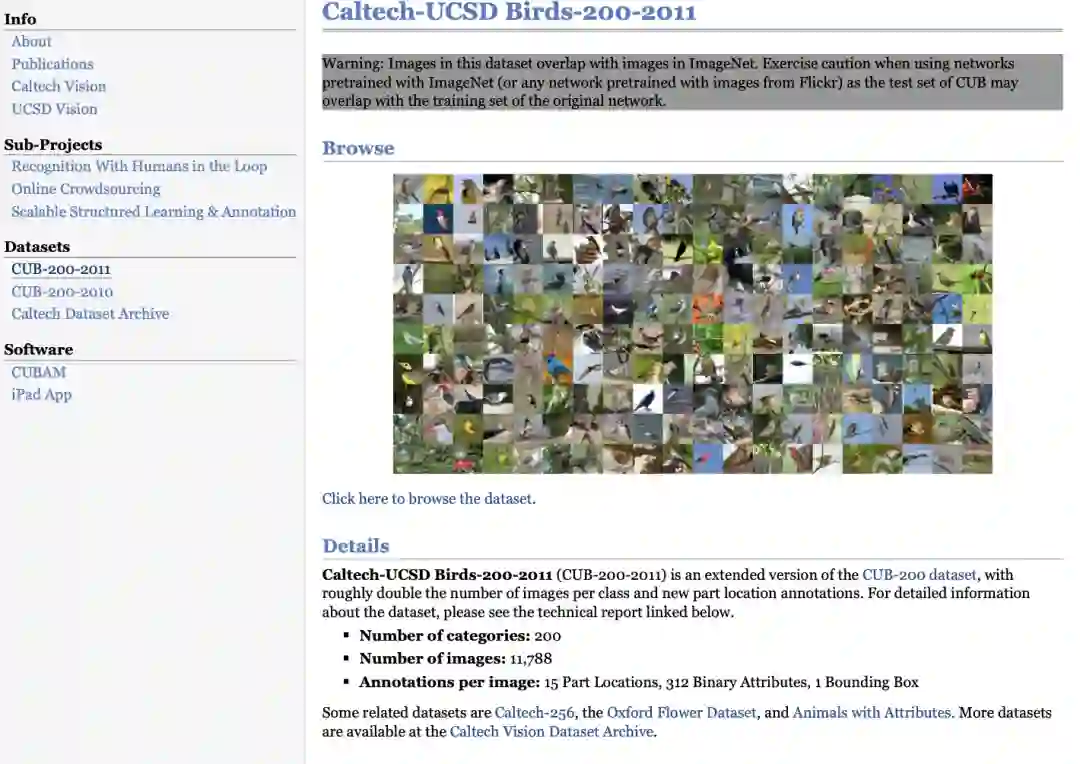Viewport: 1080px width, 764px height.
Task: Click the Caltech-UCSD Birds-200-2011 page title
Action: 509,12
